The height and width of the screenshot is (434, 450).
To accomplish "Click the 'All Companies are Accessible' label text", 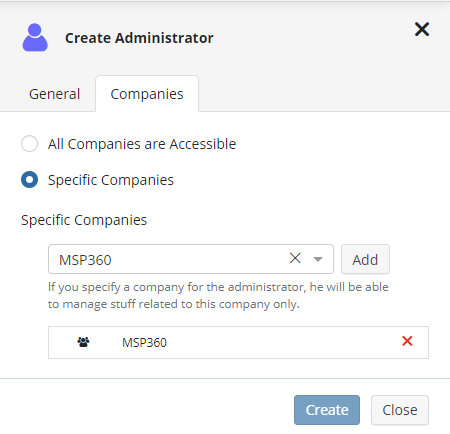I will click(x=142, y=144).
